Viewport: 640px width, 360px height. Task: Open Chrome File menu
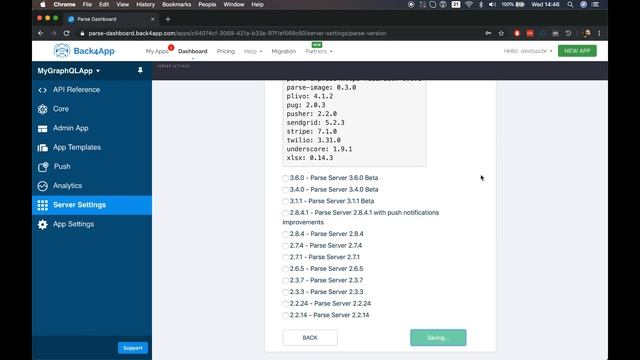point(87,4)
